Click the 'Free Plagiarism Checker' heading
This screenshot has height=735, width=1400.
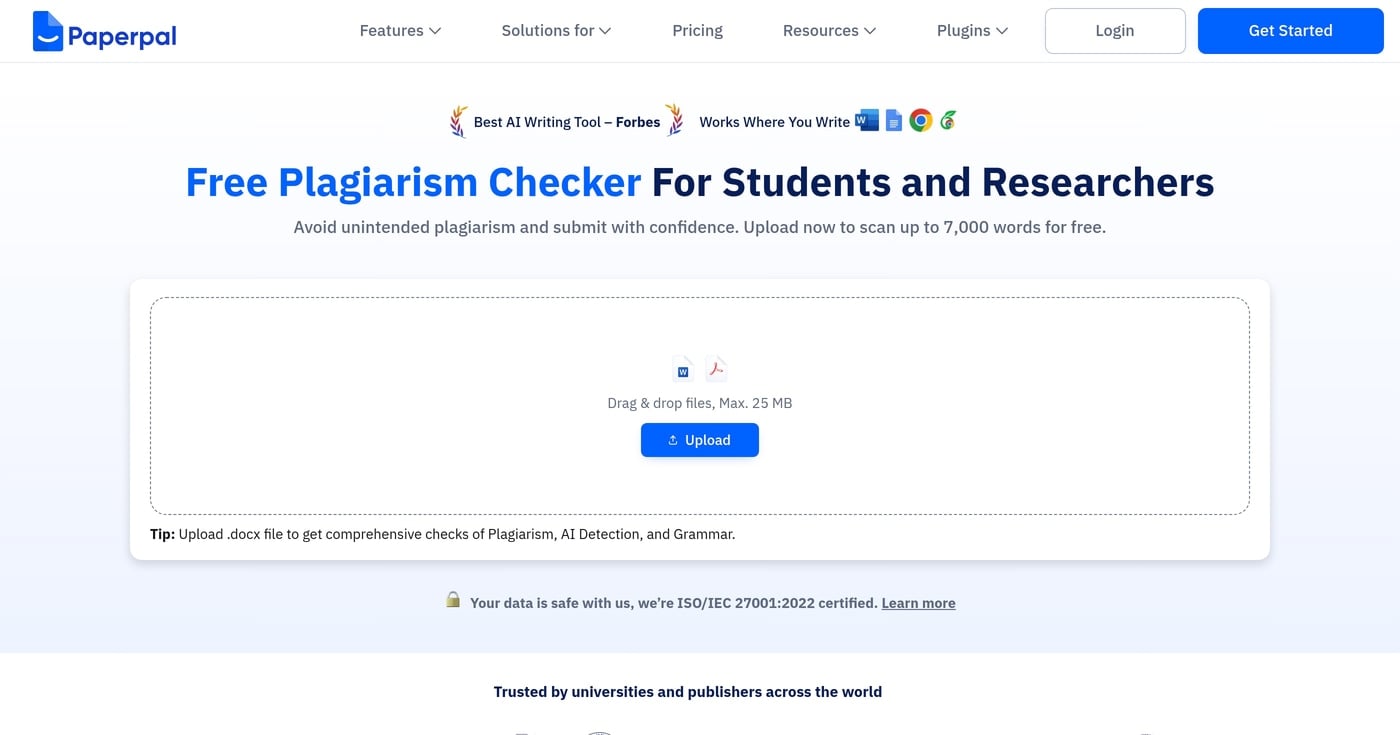coord(413,182)
